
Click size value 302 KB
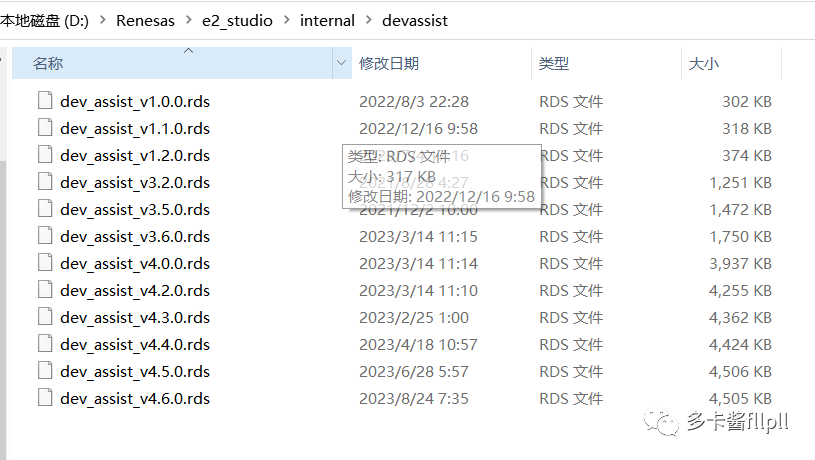click(747, 101)
